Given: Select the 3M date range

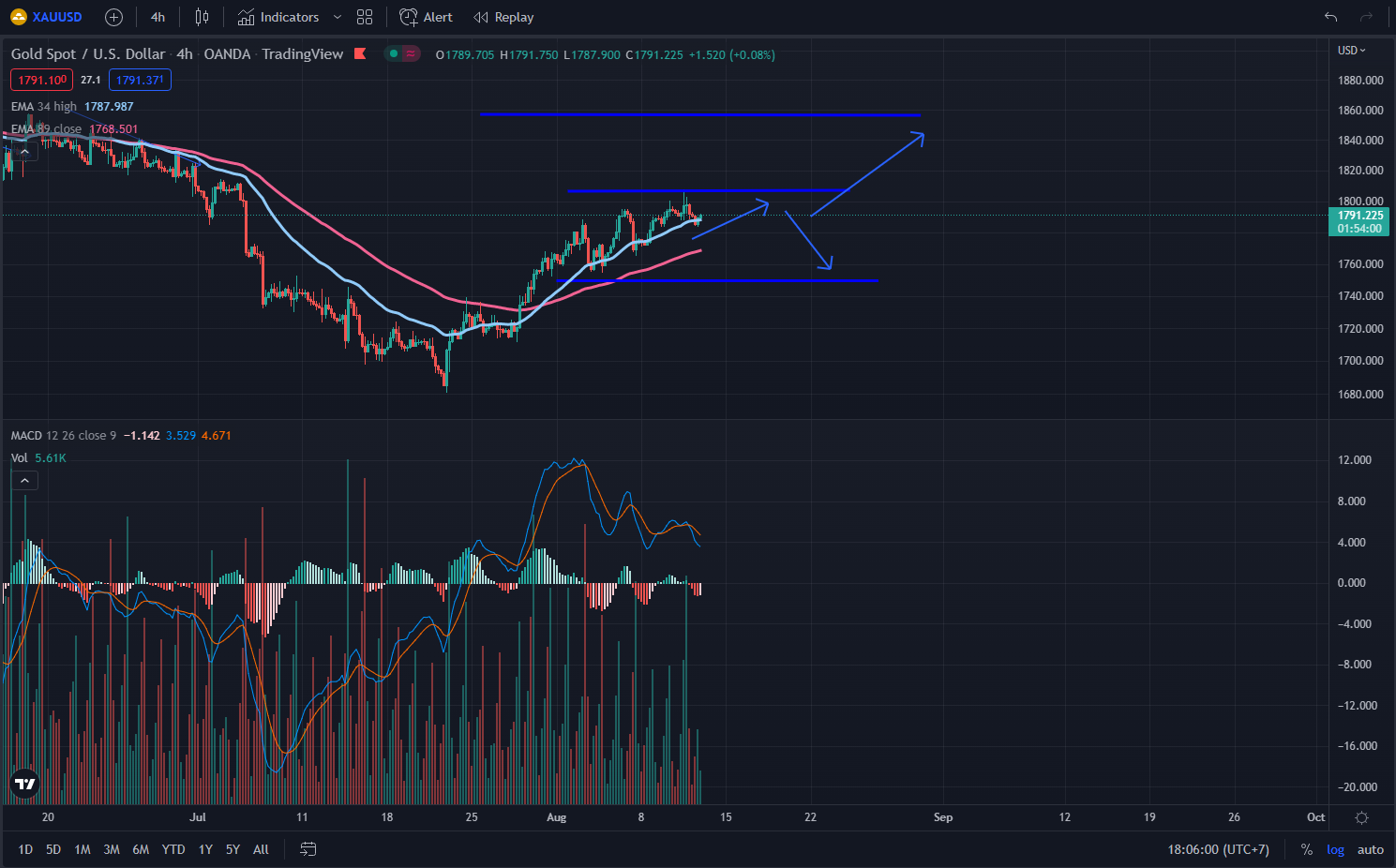Looking at the screenshot, I should (x=112, y=849).
